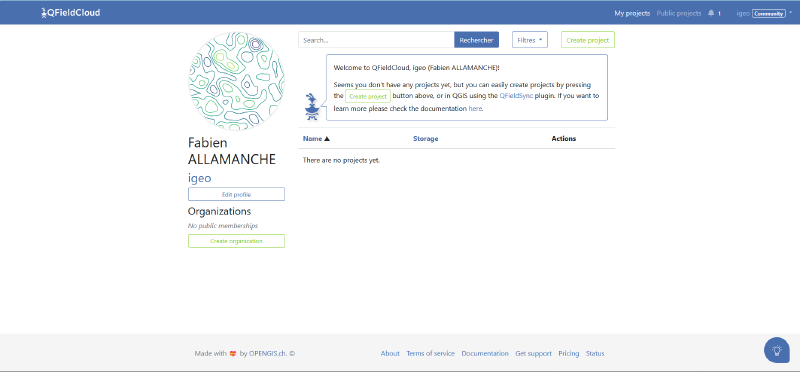Screen dimensions: 800x372
Task: Open Terms of service link
Action: (430, 353)
